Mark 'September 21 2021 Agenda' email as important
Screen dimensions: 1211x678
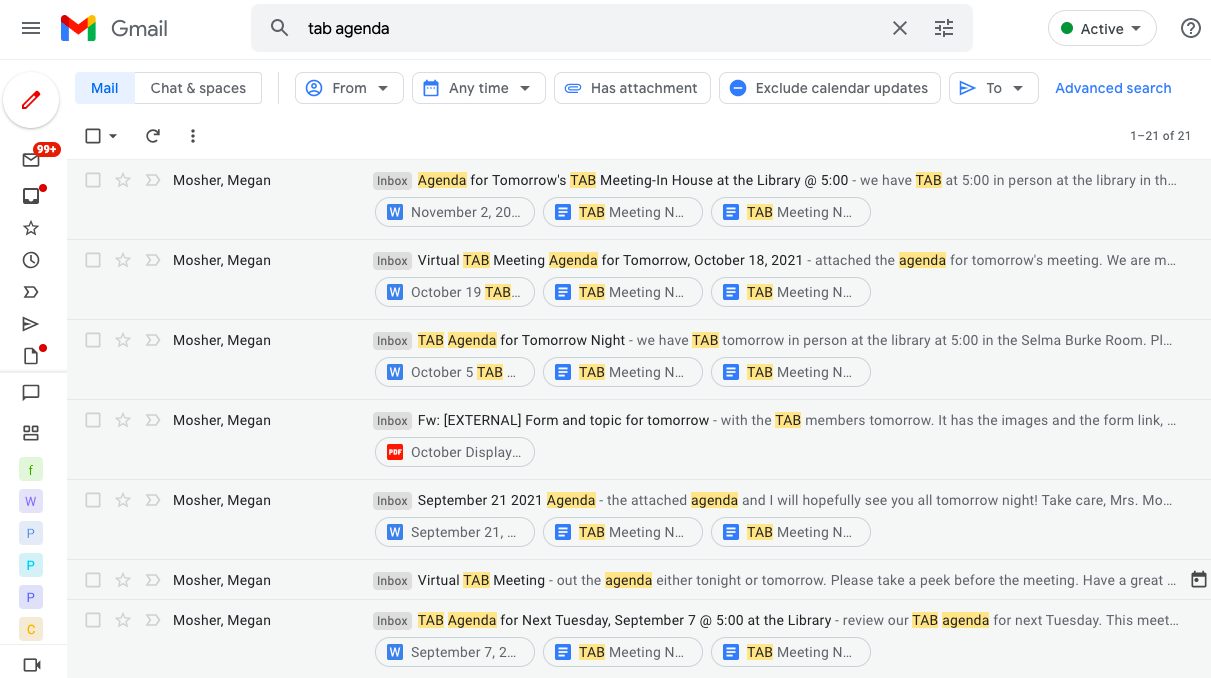click(x=153, y=500)
